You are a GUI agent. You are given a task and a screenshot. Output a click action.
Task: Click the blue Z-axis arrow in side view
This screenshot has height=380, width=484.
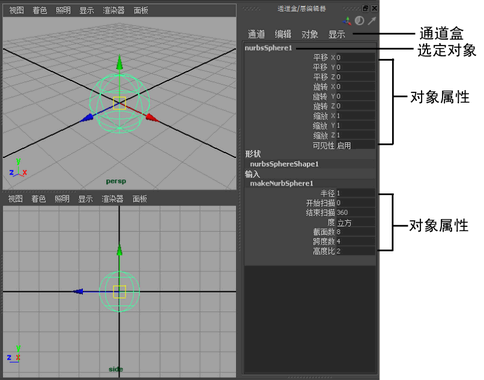tap(78, 292)
